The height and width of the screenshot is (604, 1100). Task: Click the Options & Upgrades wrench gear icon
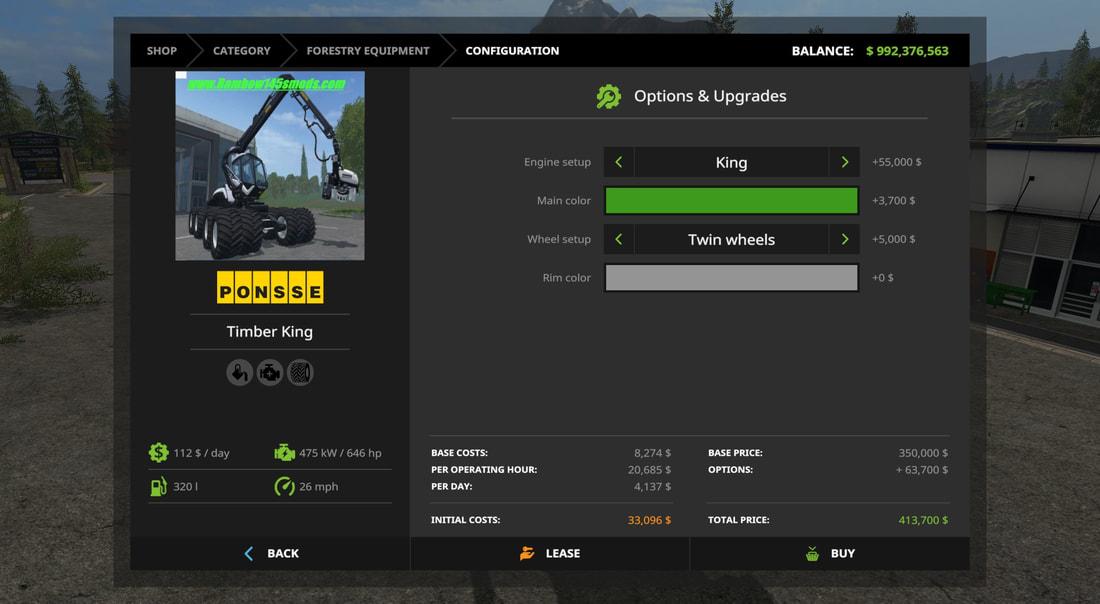[x=608, y=97]
